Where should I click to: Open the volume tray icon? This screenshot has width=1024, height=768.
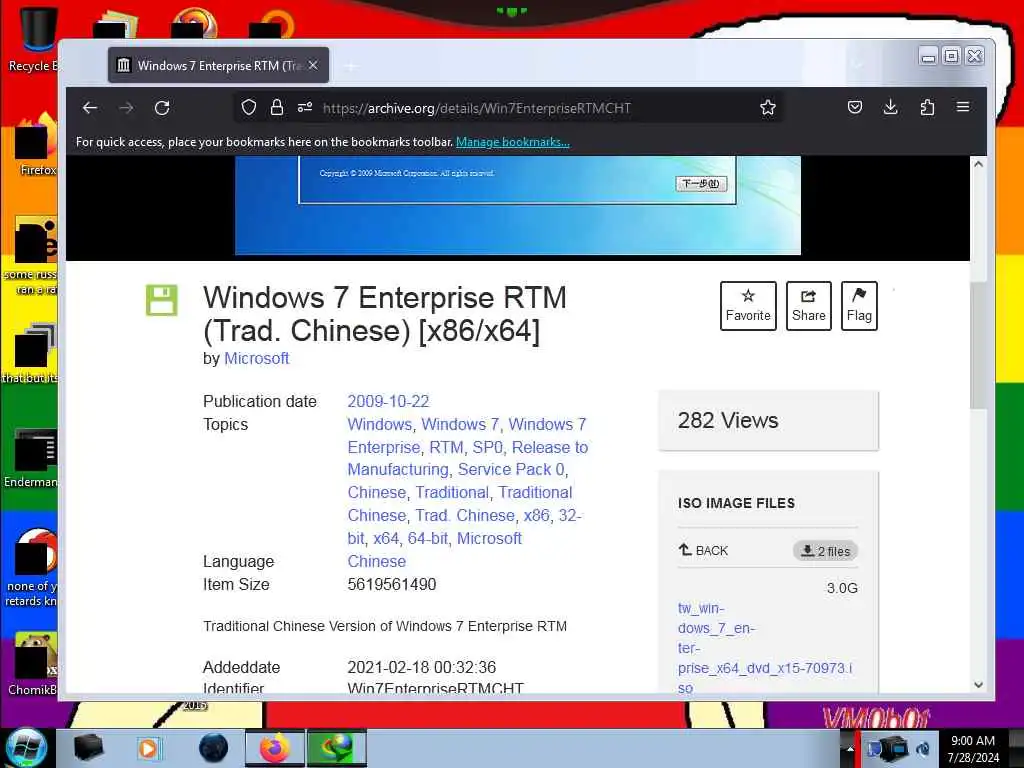923,748
